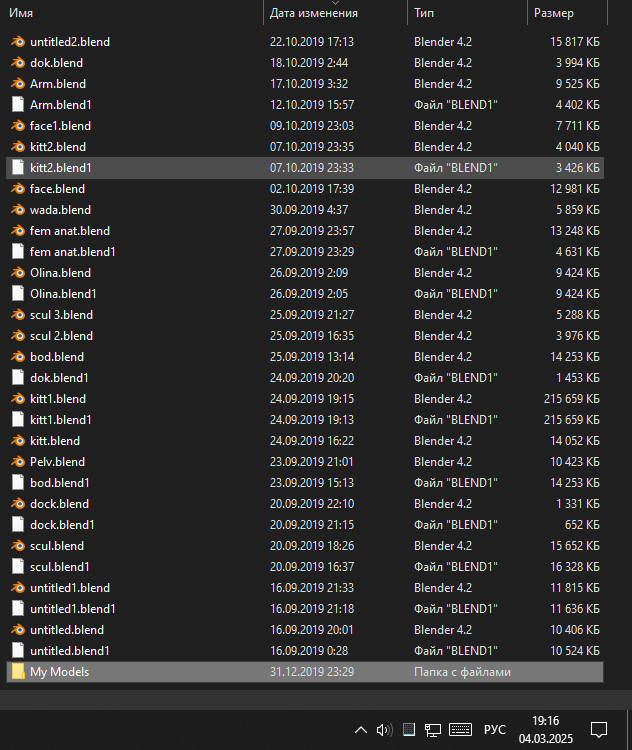Open the notification center icon
The image size is (632, 750).
point(599,730)
